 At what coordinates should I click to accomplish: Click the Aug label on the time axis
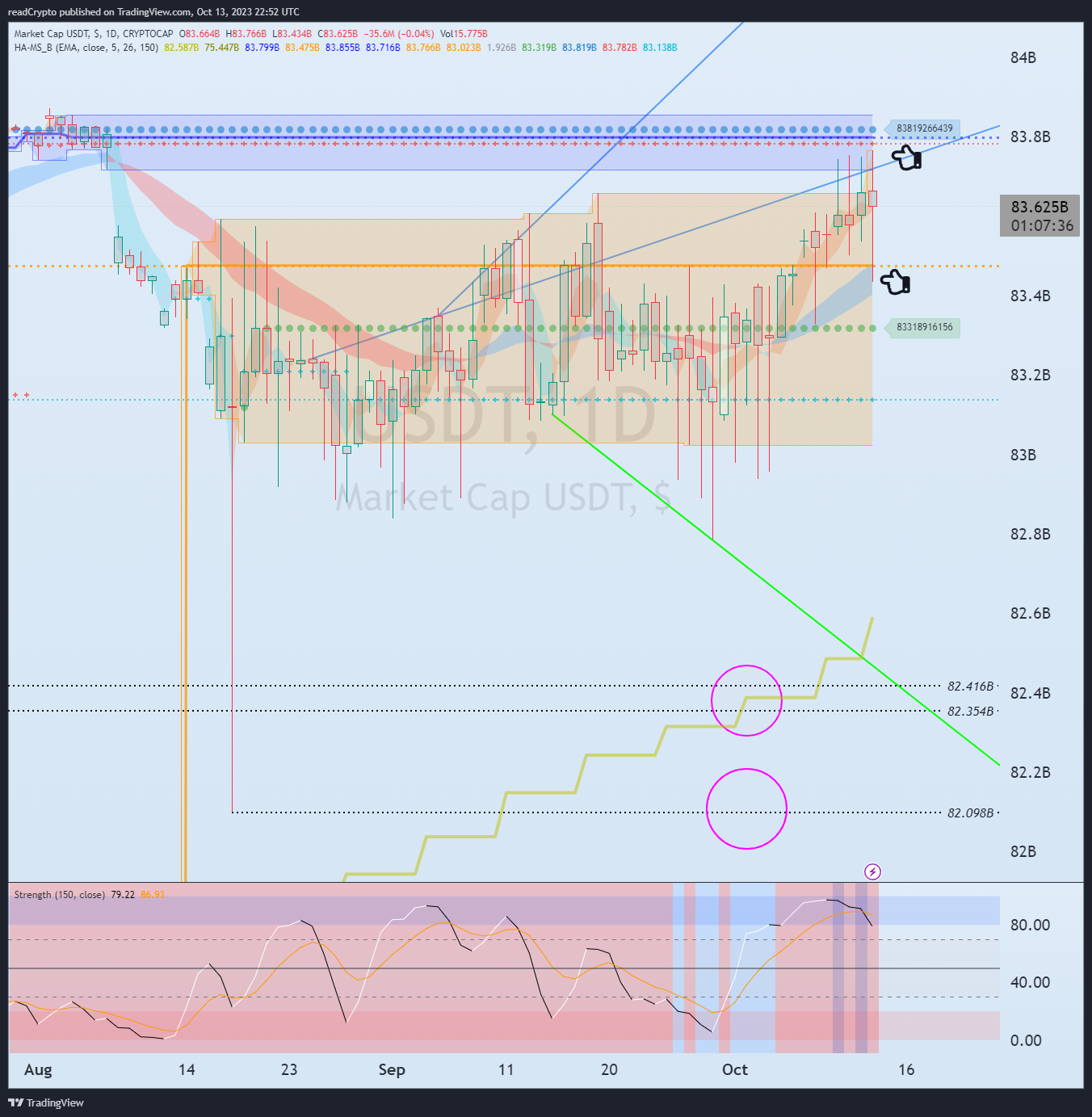point(38,1069)
